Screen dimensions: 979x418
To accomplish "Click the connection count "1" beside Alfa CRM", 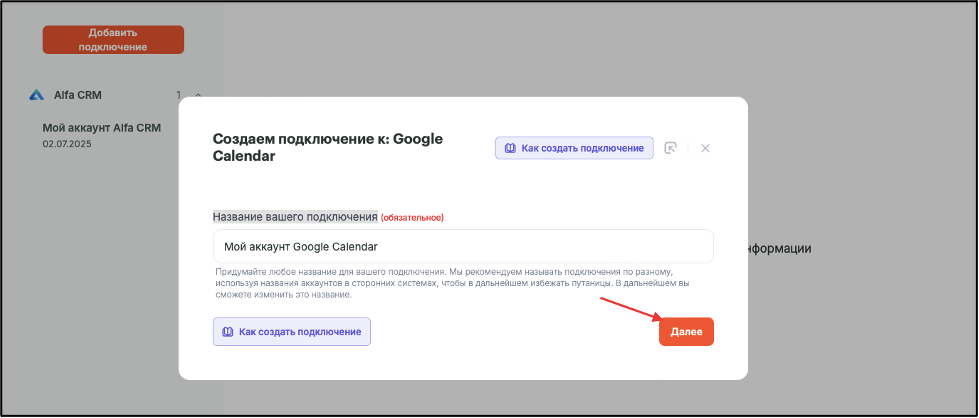I will pos(179,95).
